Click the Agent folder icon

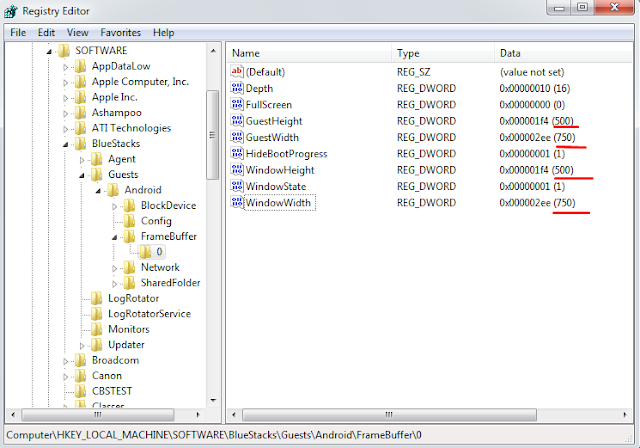(x=97, y=159)
